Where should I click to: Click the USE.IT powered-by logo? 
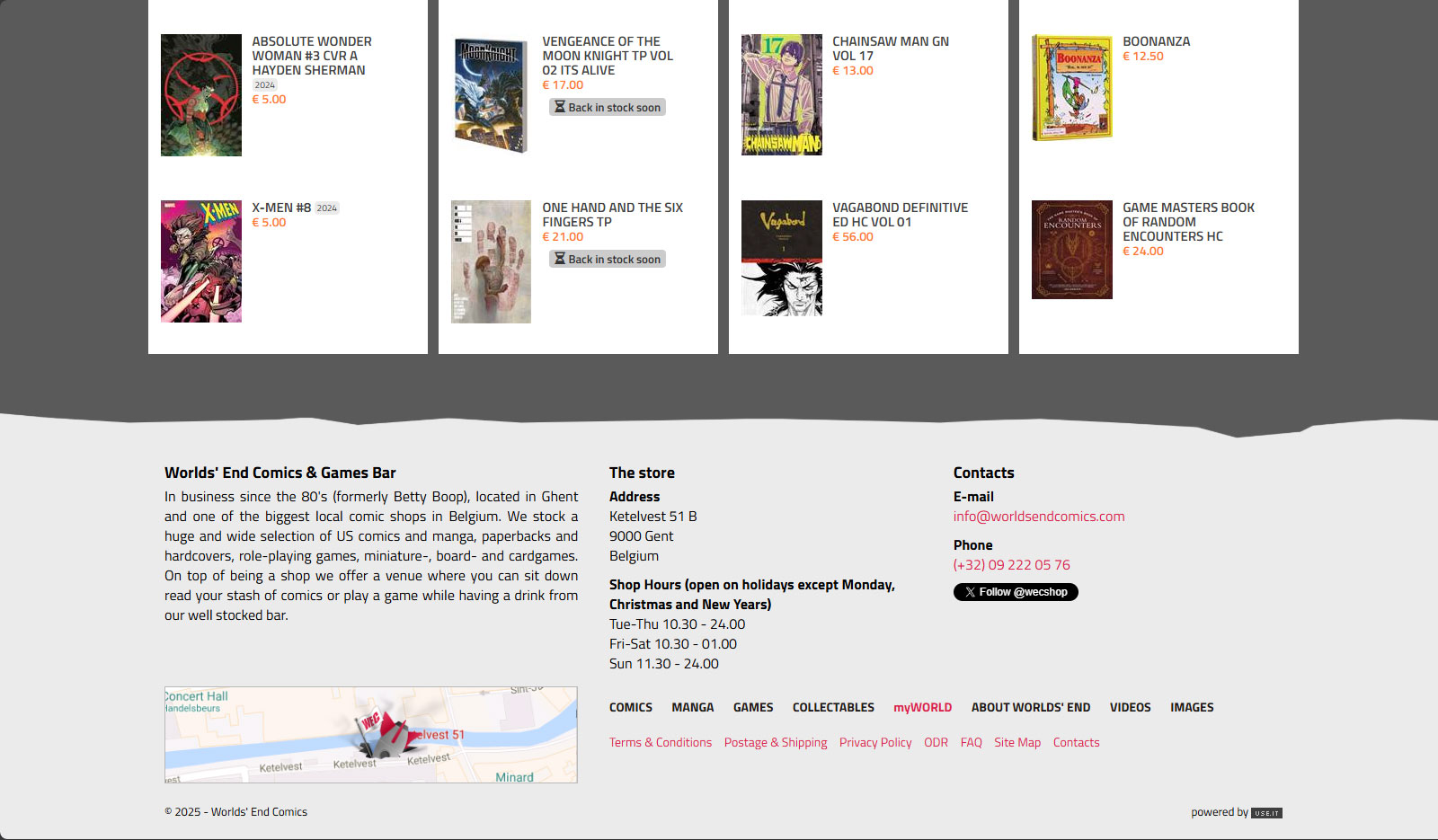pos(1266,813)
